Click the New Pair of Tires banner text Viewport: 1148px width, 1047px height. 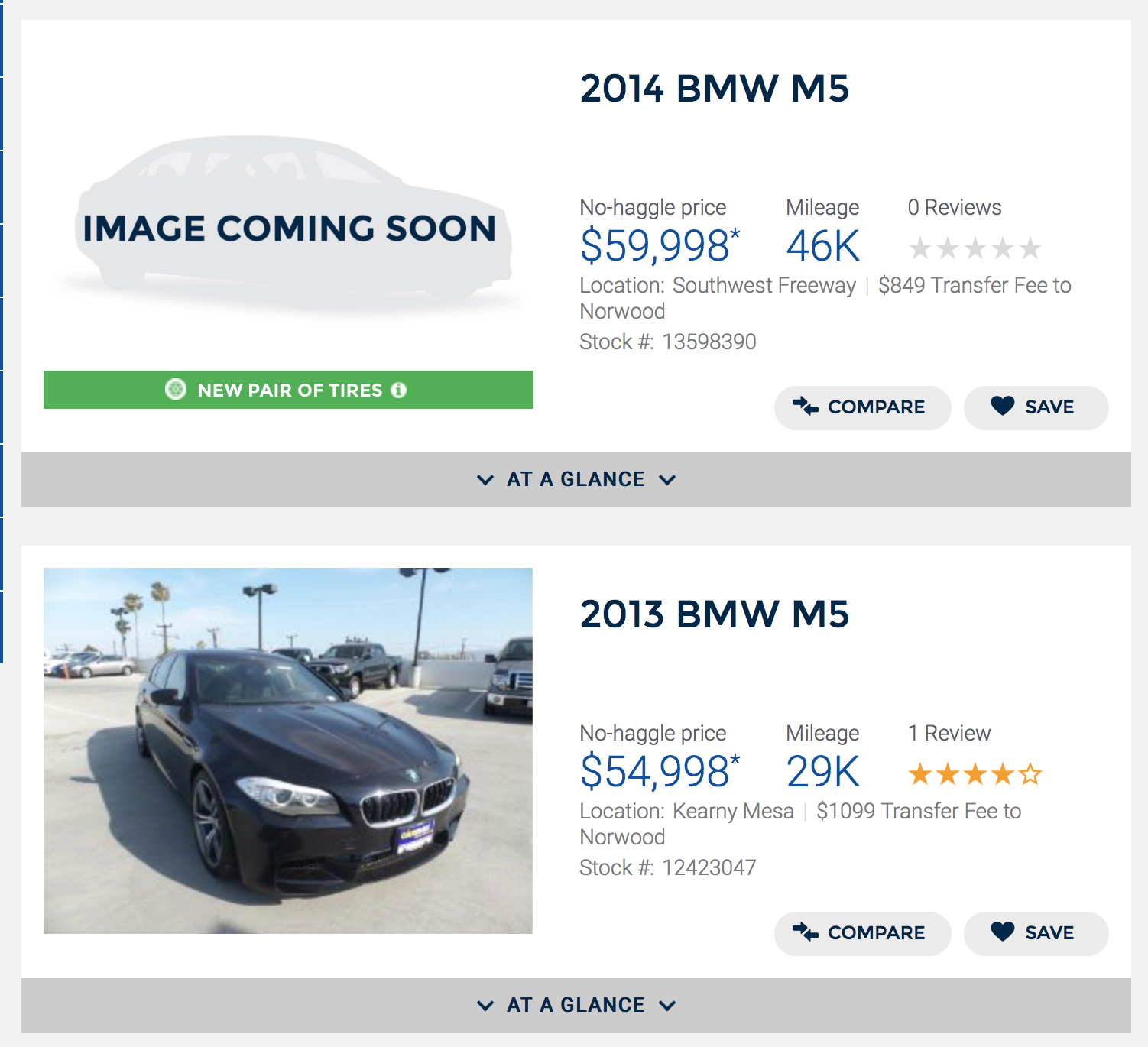pyautogui.click(x=290, y=391)
